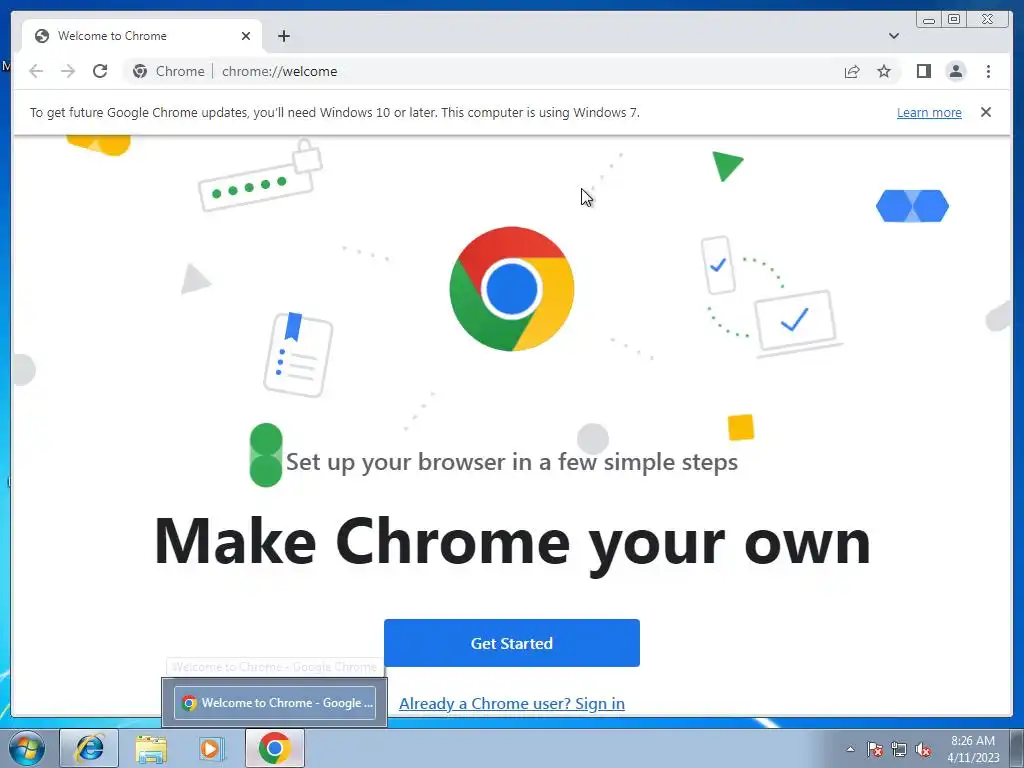Viewport: 1024px width, 768px height.
Task: Launch Internet Explorer from the taskbar
Action: (x=89, y=748)
